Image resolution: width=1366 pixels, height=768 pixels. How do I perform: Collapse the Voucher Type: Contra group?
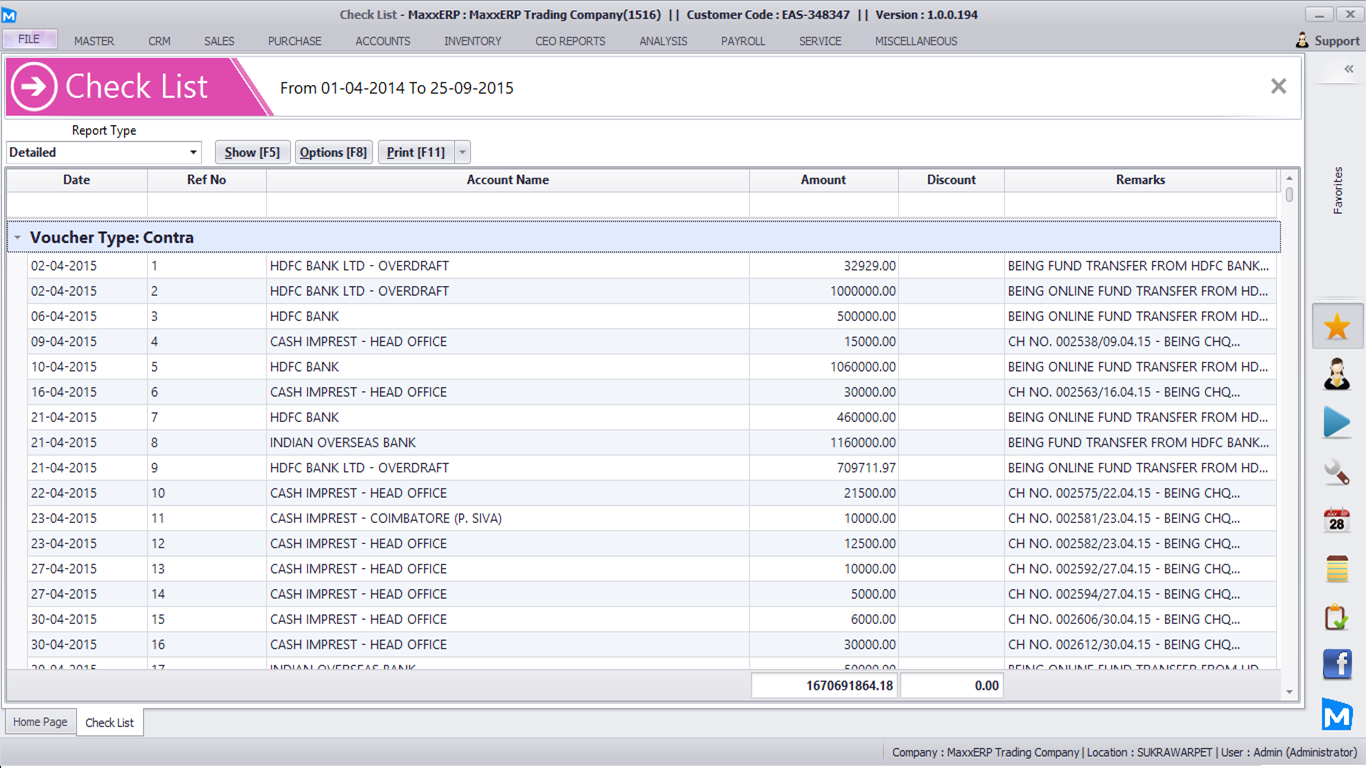(17, 238)
